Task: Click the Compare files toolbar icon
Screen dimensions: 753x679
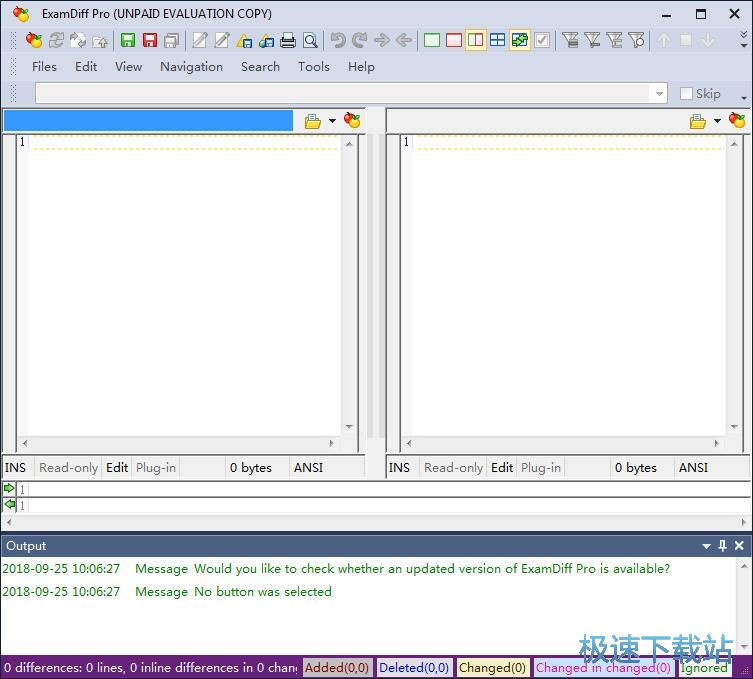Action: 34,40
